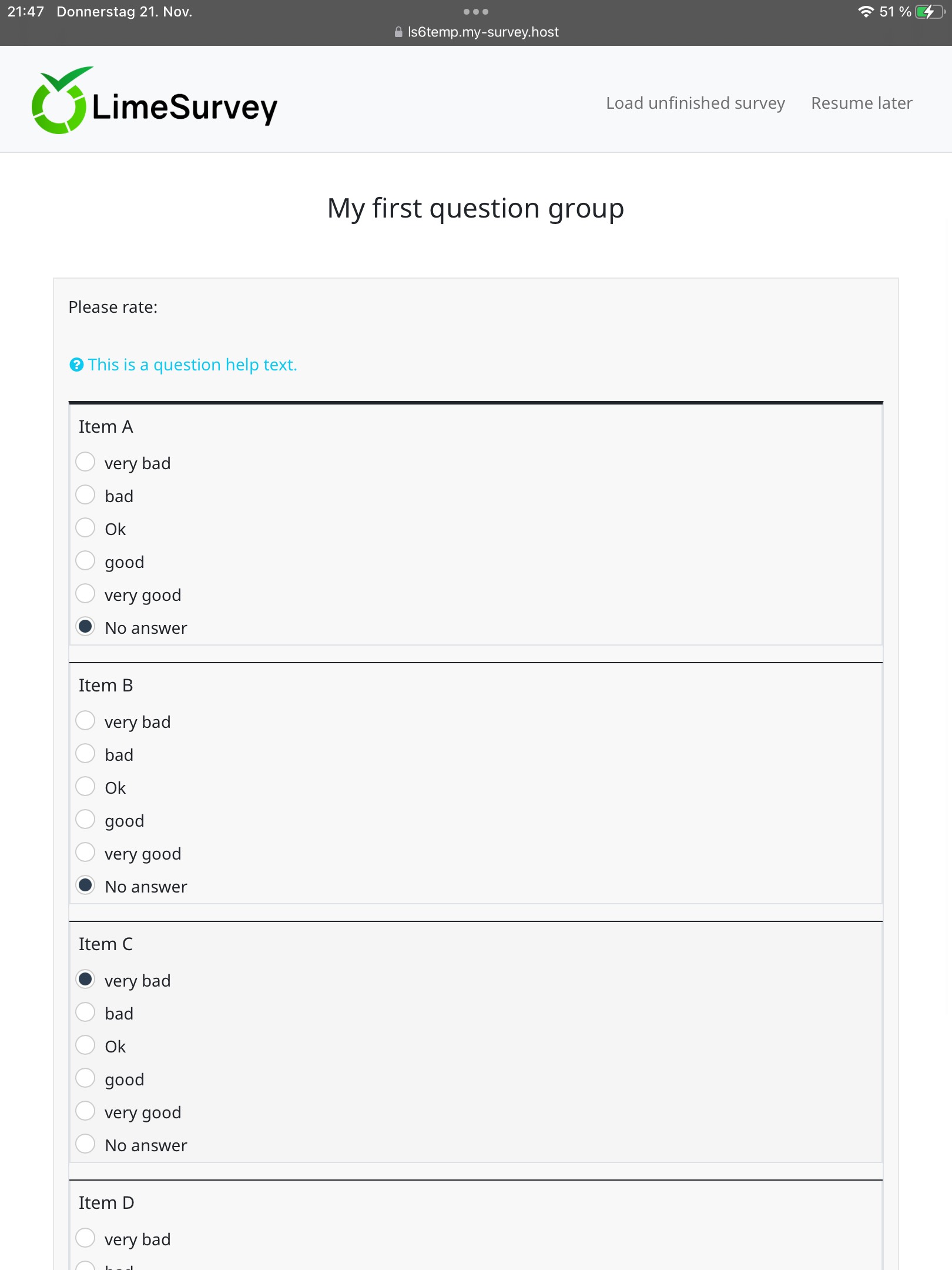Screen dimensions: 952x1270
Task: Tap the battery charging icon
Action: [x=928, y=12]
